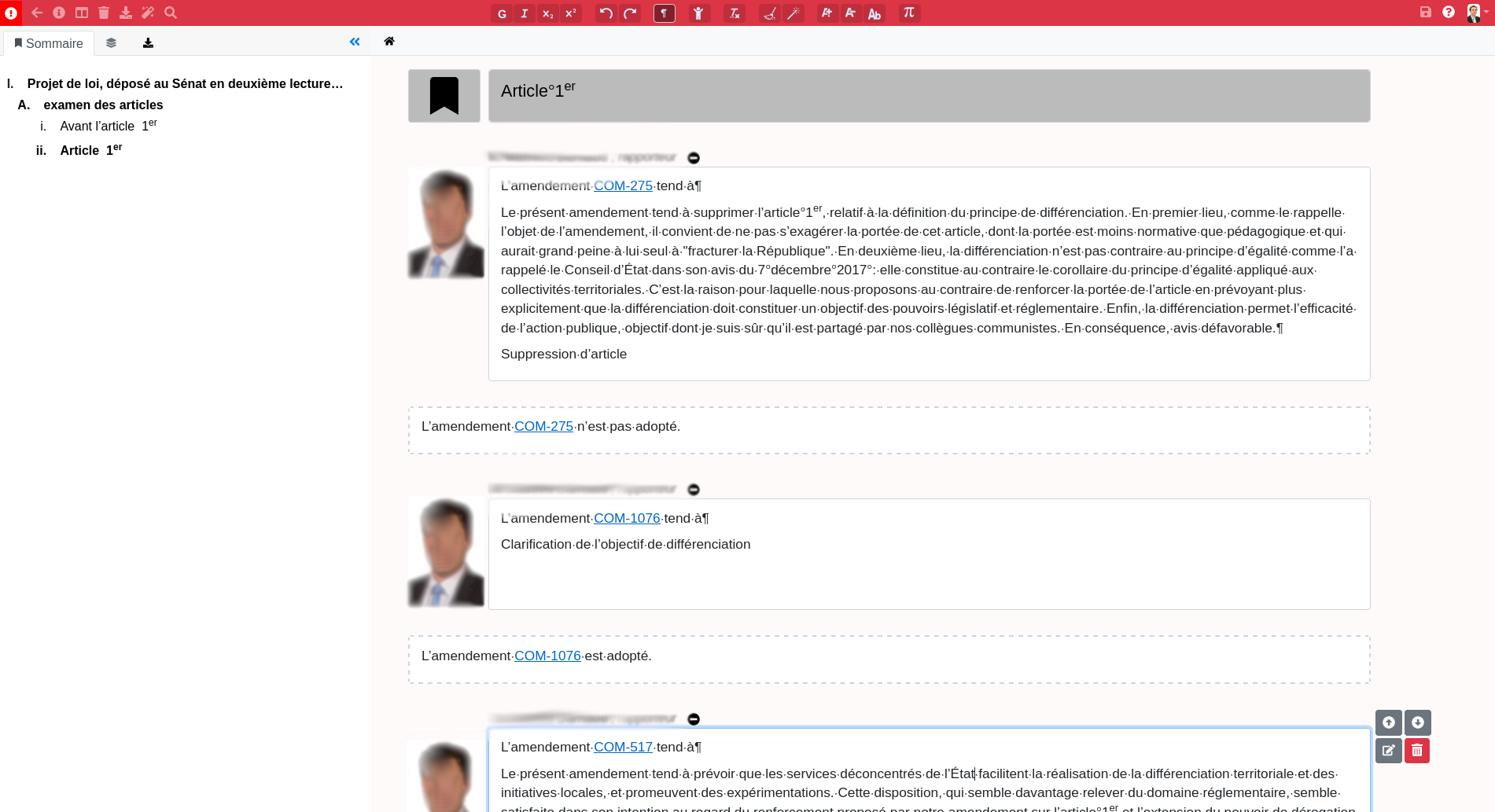Insert a formula with the pi icon
The image size is (1495, 812).
pyautogui.click(x=909, y=13)
